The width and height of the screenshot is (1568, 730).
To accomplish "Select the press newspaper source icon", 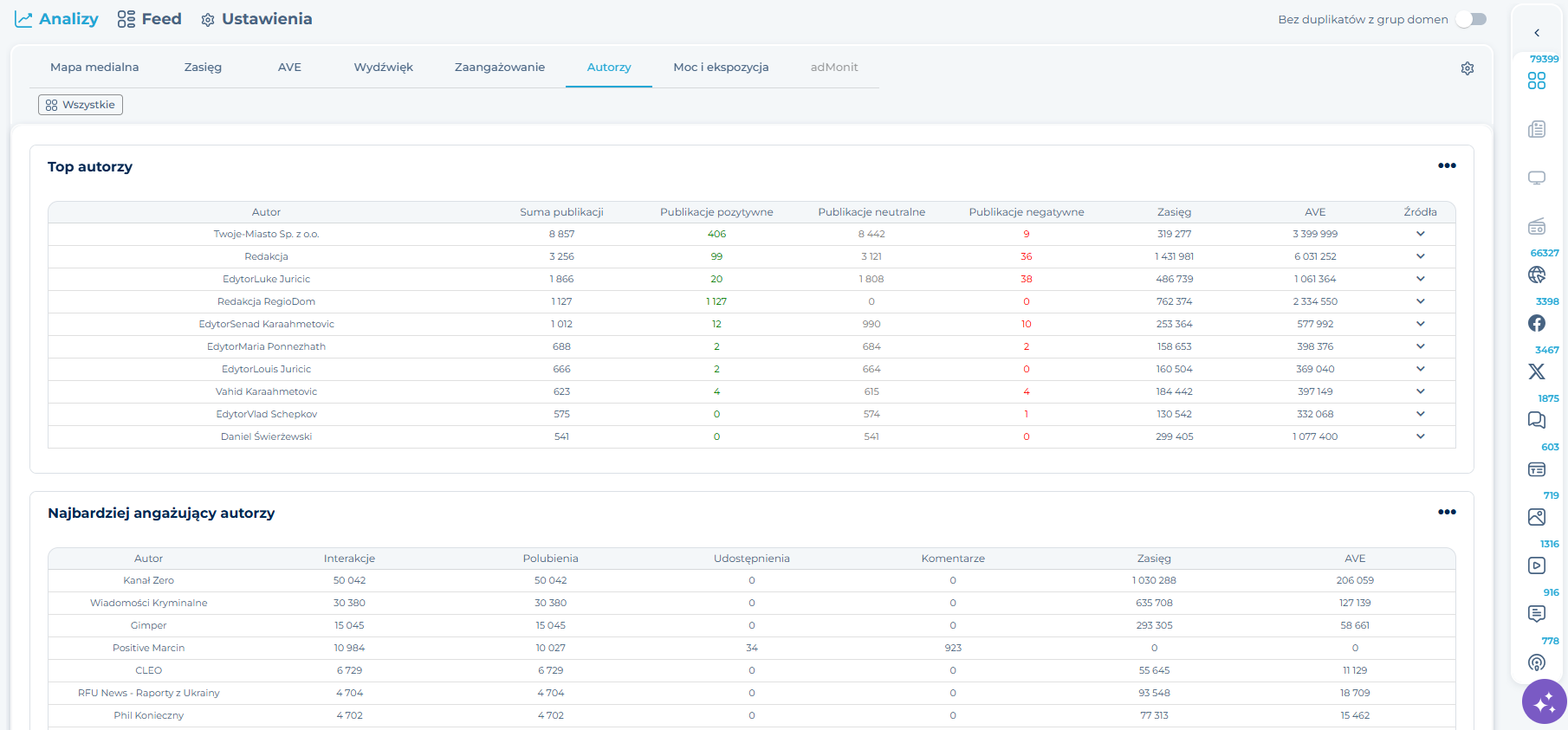I will (x=1537, y=129).
